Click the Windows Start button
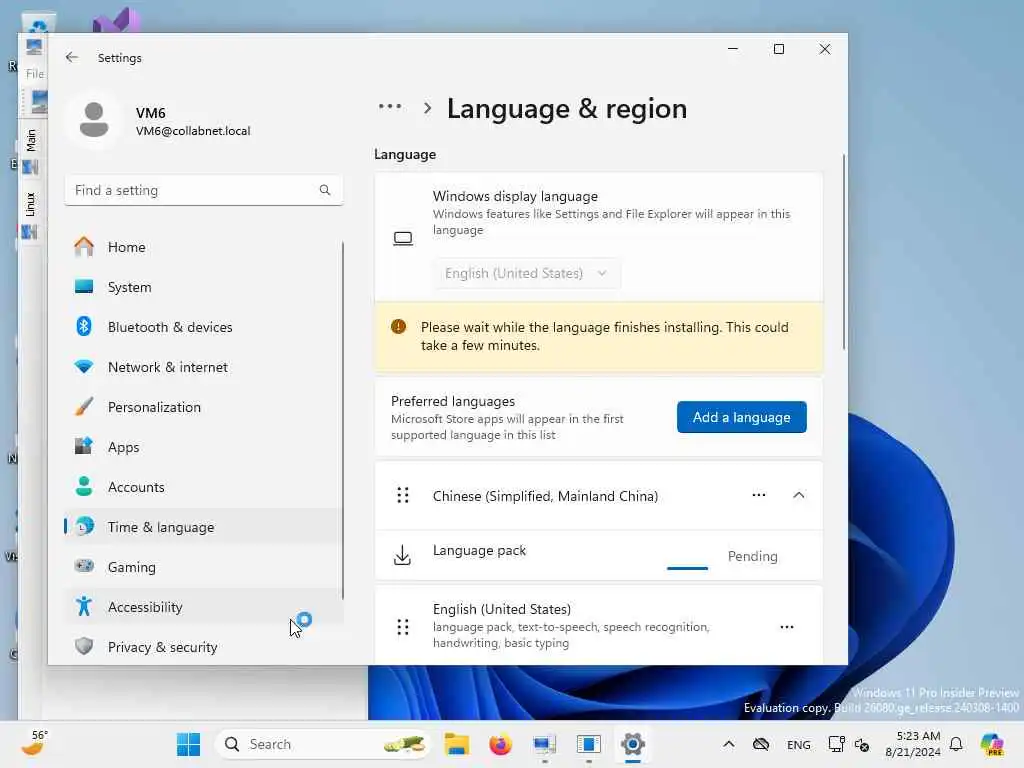This screenshot has width=1024, height=768. click(x=189, y=744)
